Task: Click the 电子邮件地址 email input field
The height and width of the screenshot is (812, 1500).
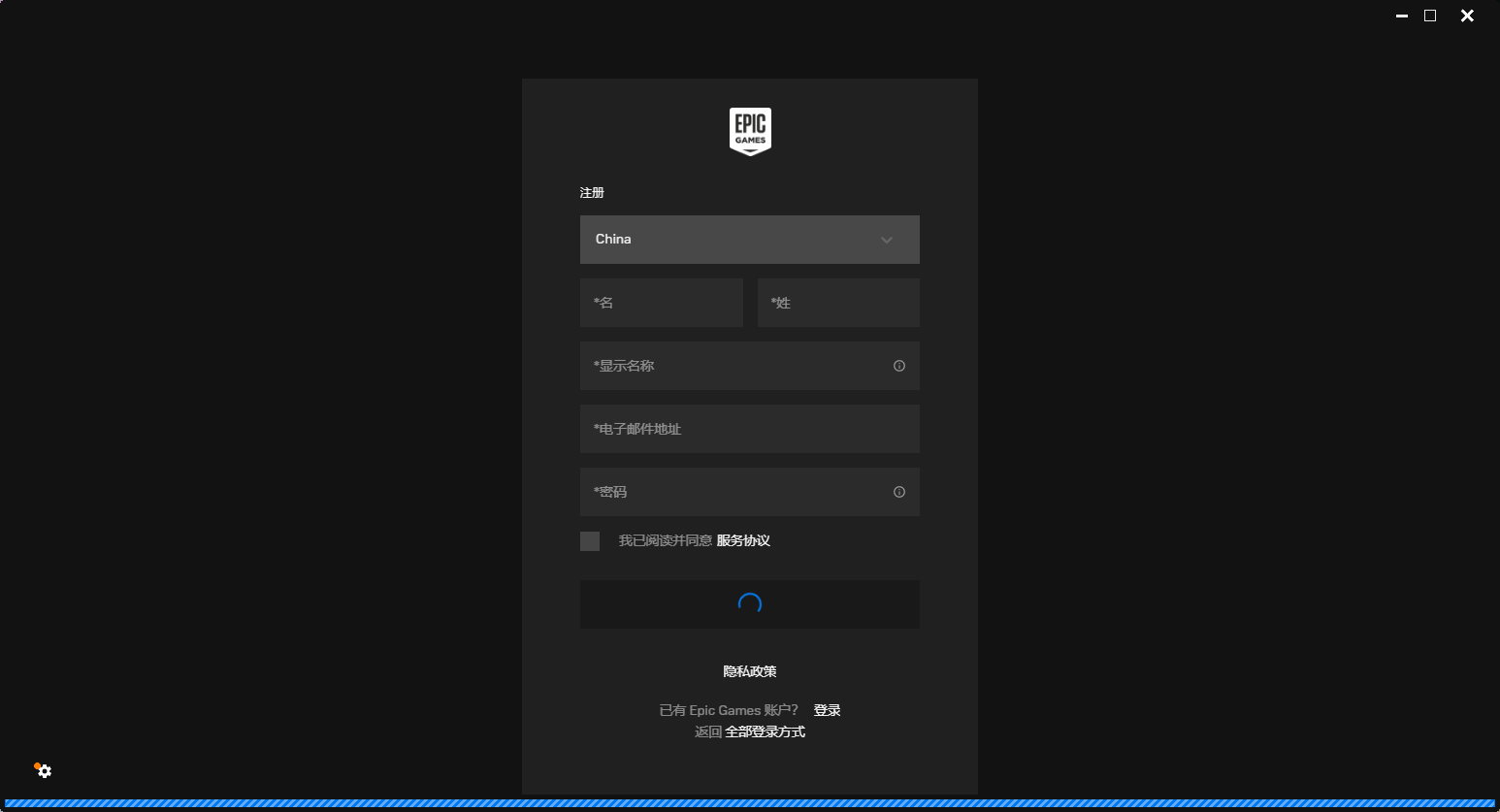Action: [749, 429]
